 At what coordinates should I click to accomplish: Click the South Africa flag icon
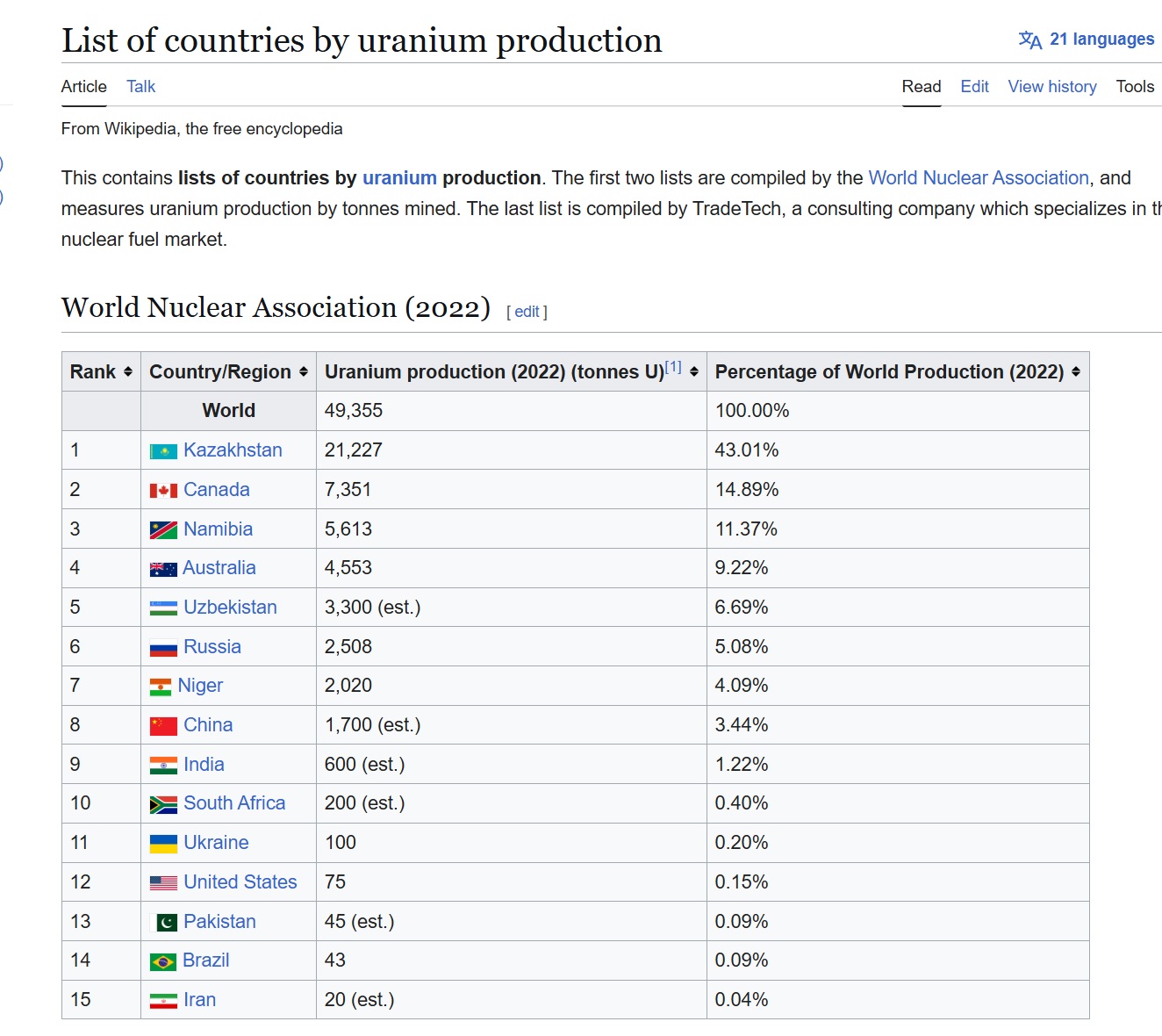point(163,804)
